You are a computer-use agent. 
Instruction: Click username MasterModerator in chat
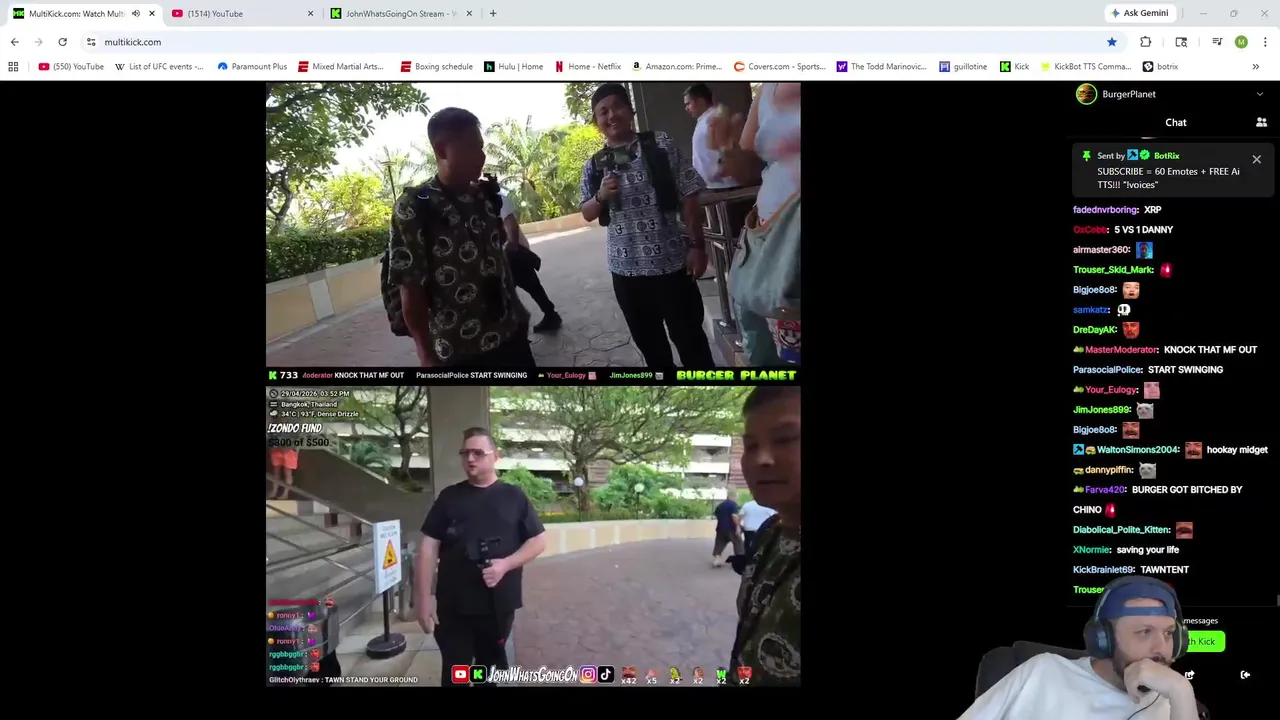click(x=1121, y=350)
